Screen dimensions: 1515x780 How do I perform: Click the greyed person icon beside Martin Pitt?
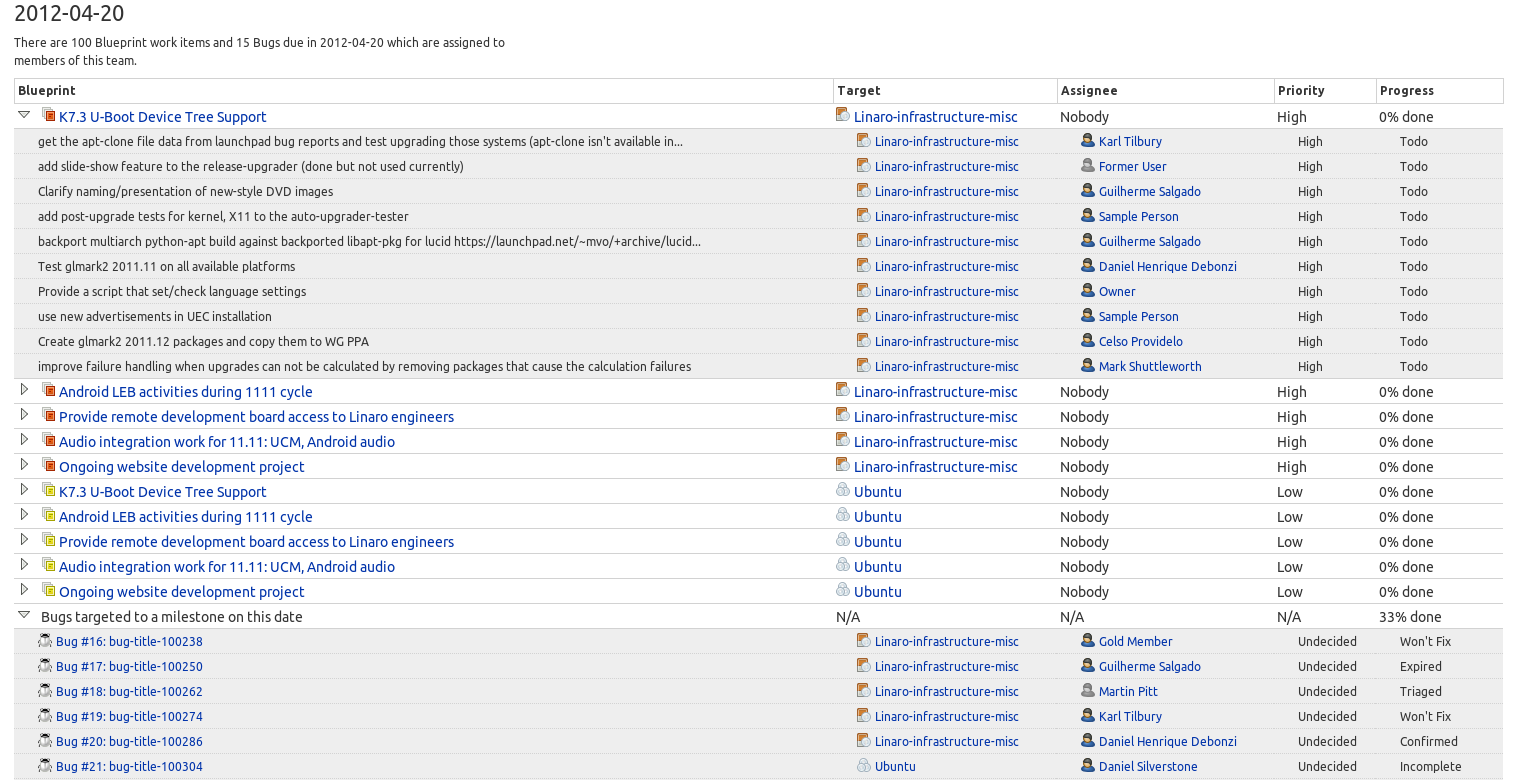pos(1088,691)
